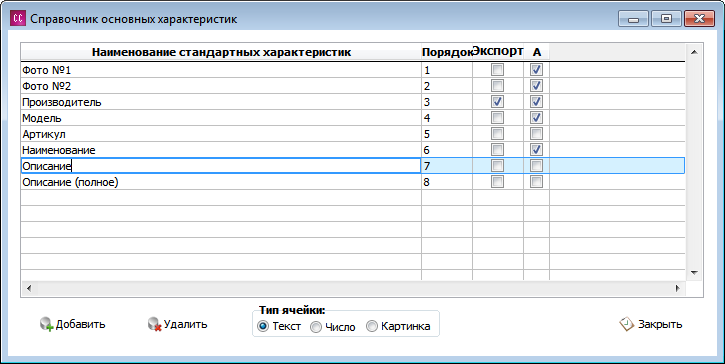Viewport: 725px width, 364px height.
Task: Click the Наименование стандартных характеристик header
Action: tap(221, 52)
